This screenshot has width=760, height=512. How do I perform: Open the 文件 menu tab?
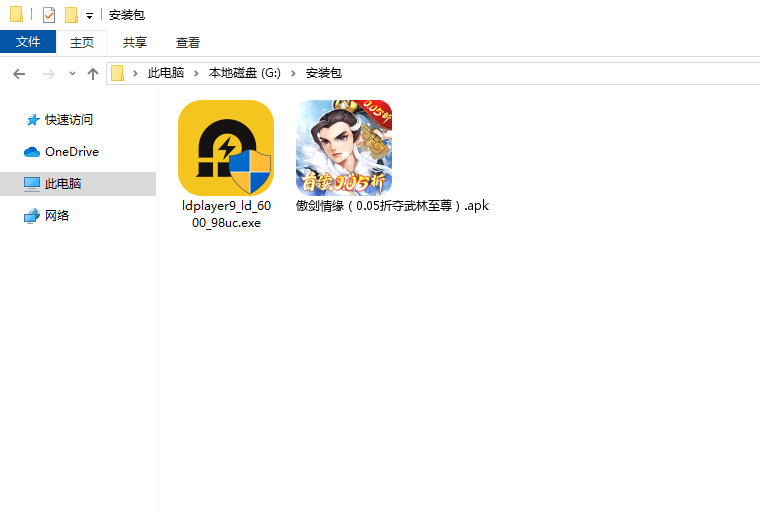[x=28, y=42]
